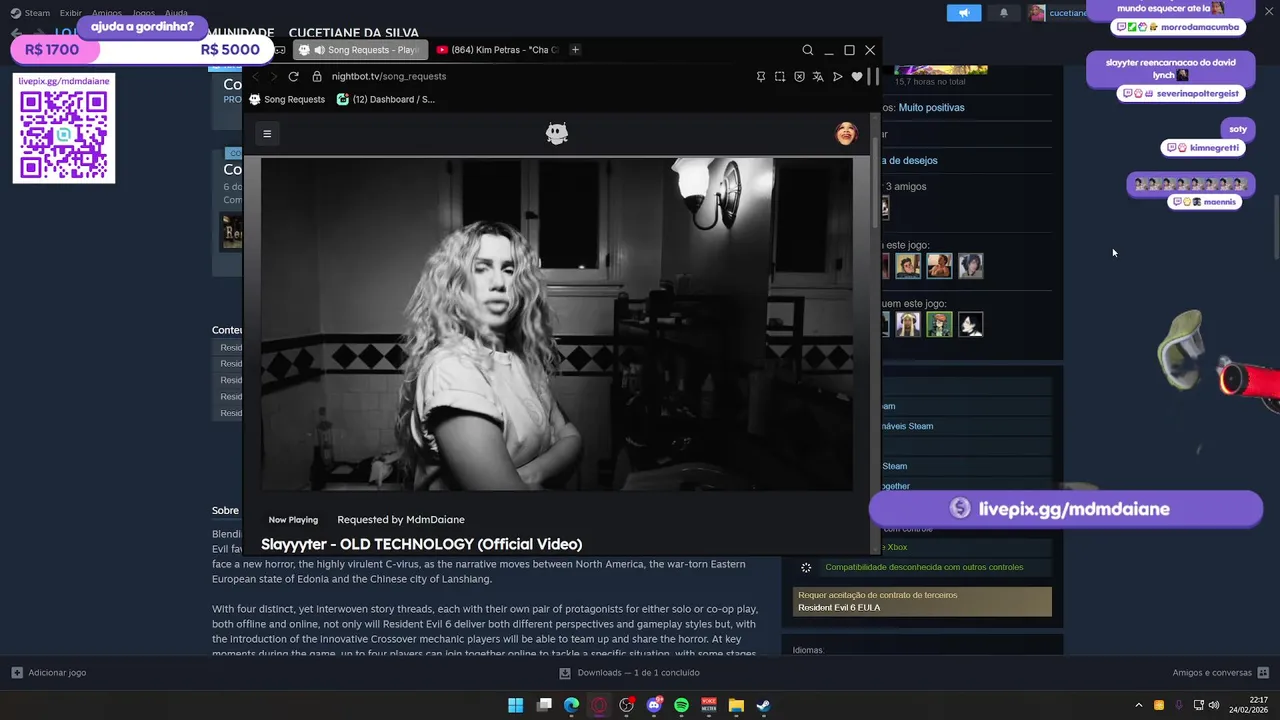
Task: Click Resident Evil 6 EULA link
Action: point(839,608)
